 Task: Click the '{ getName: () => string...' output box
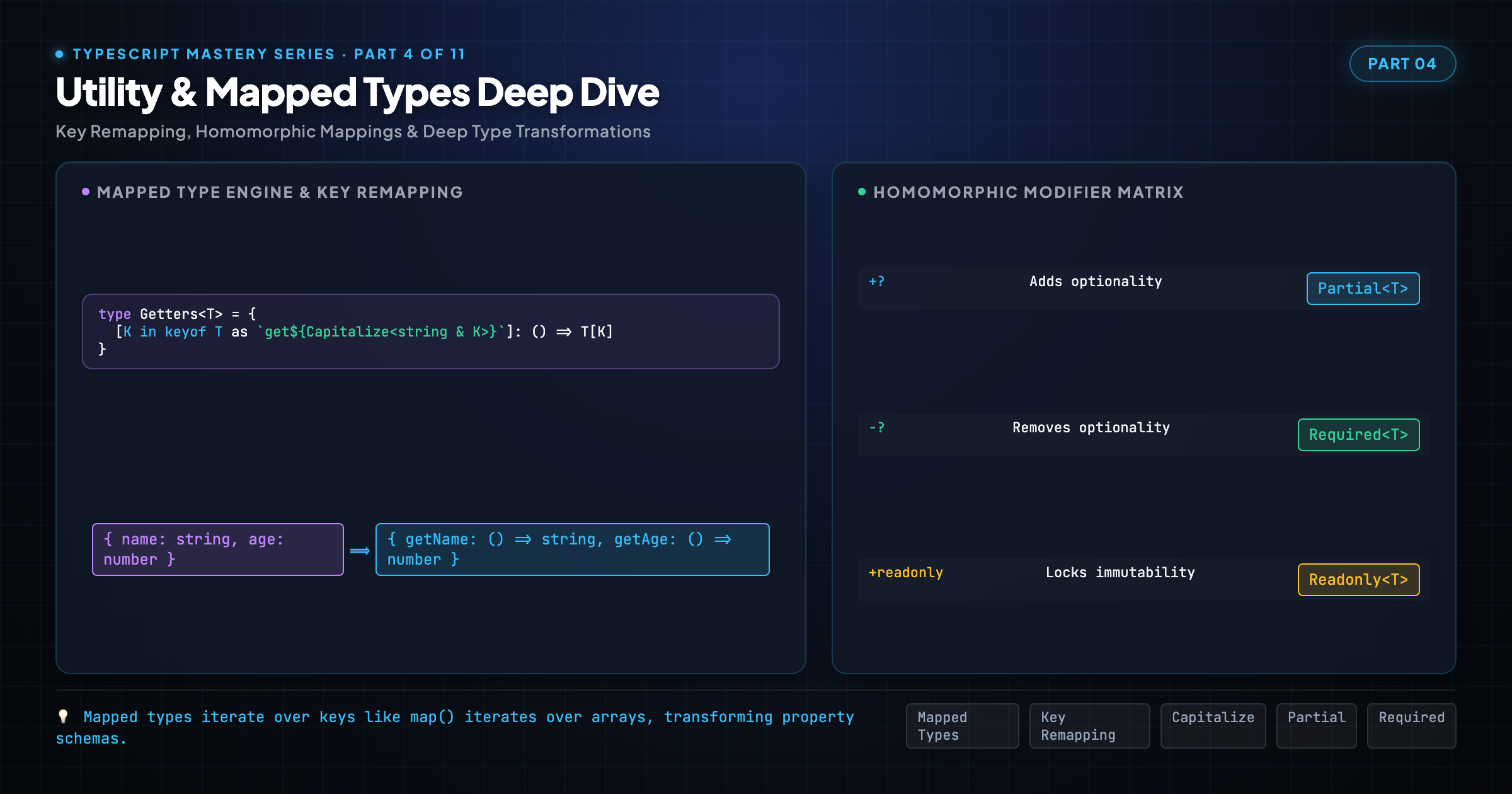[x=573, y=549]
